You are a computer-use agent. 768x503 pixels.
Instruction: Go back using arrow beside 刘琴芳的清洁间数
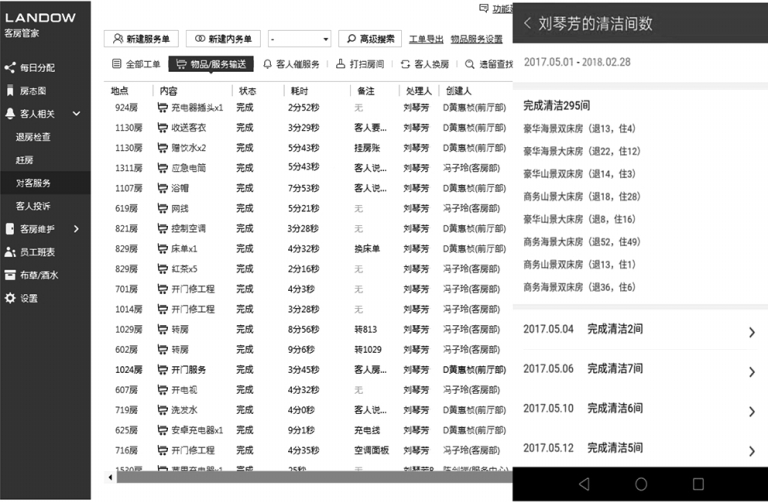click(x=527, y=24)
